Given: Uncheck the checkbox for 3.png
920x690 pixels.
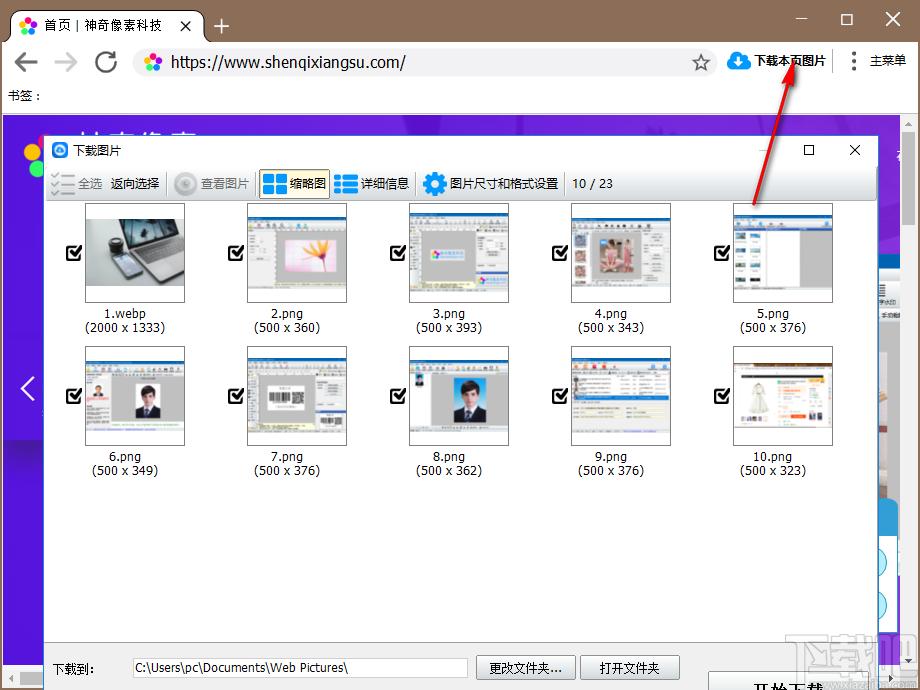Looking at the screenshot, I should click(x=397, y=253).
